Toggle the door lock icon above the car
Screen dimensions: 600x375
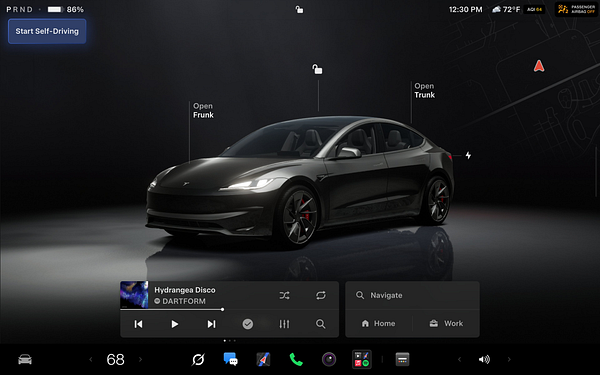pos(317,69)
